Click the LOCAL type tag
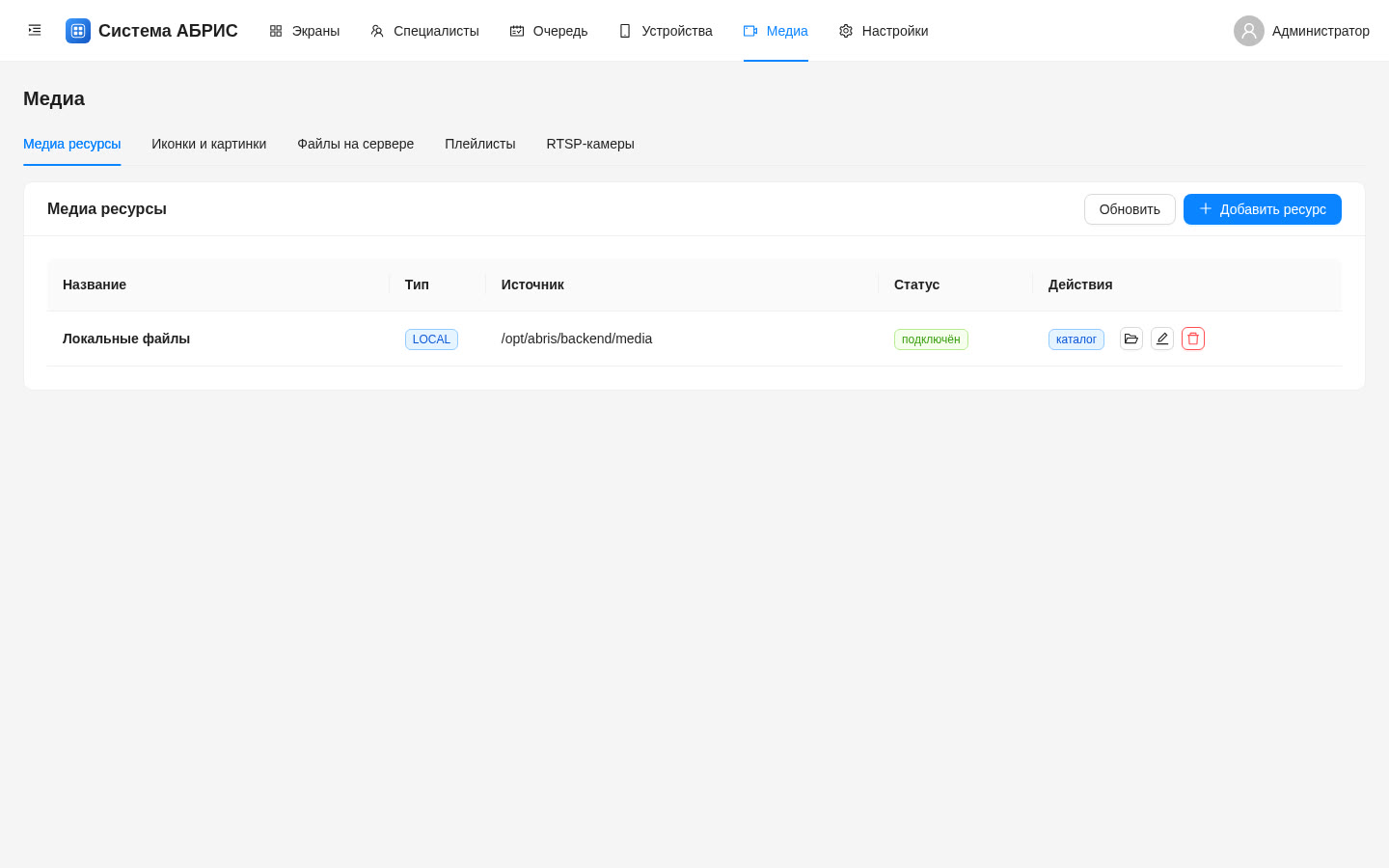 point(431,339)
